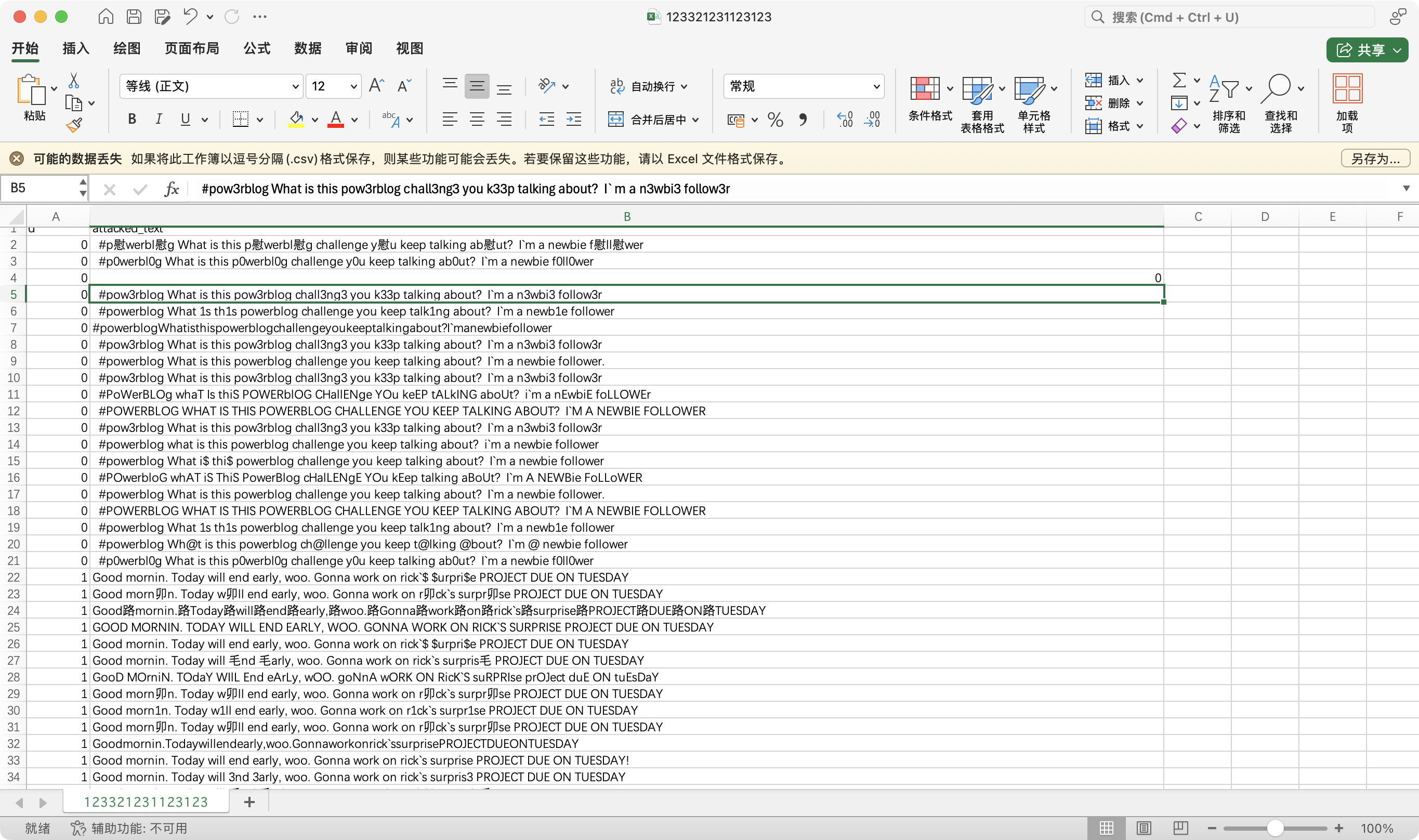Image resolution: width=1419 pixels, height=840 pixels.
Task: Switch to 审阅 ribbon tab
Action: point(359,49)
